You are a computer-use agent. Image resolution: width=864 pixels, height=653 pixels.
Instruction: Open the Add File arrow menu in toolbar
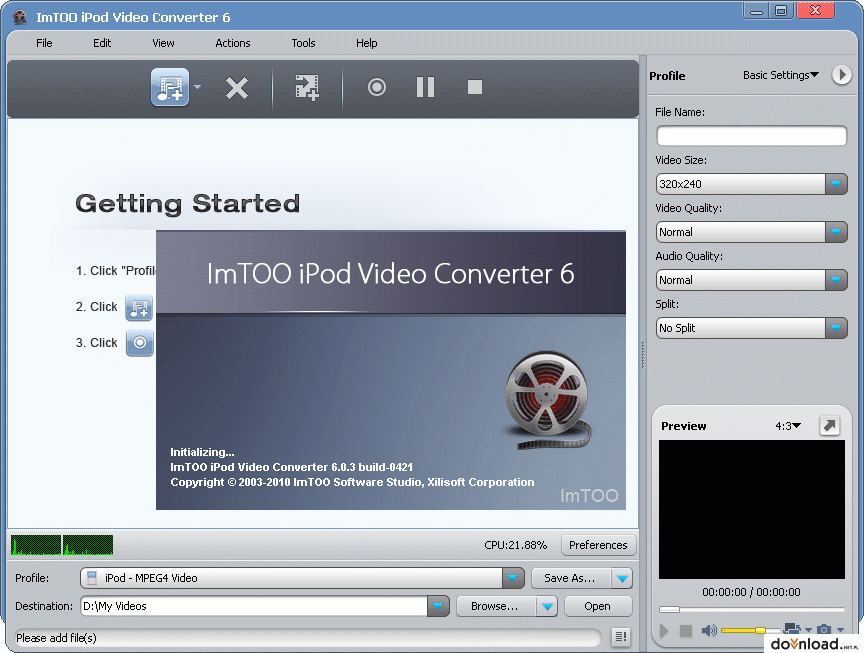point(197,87)
